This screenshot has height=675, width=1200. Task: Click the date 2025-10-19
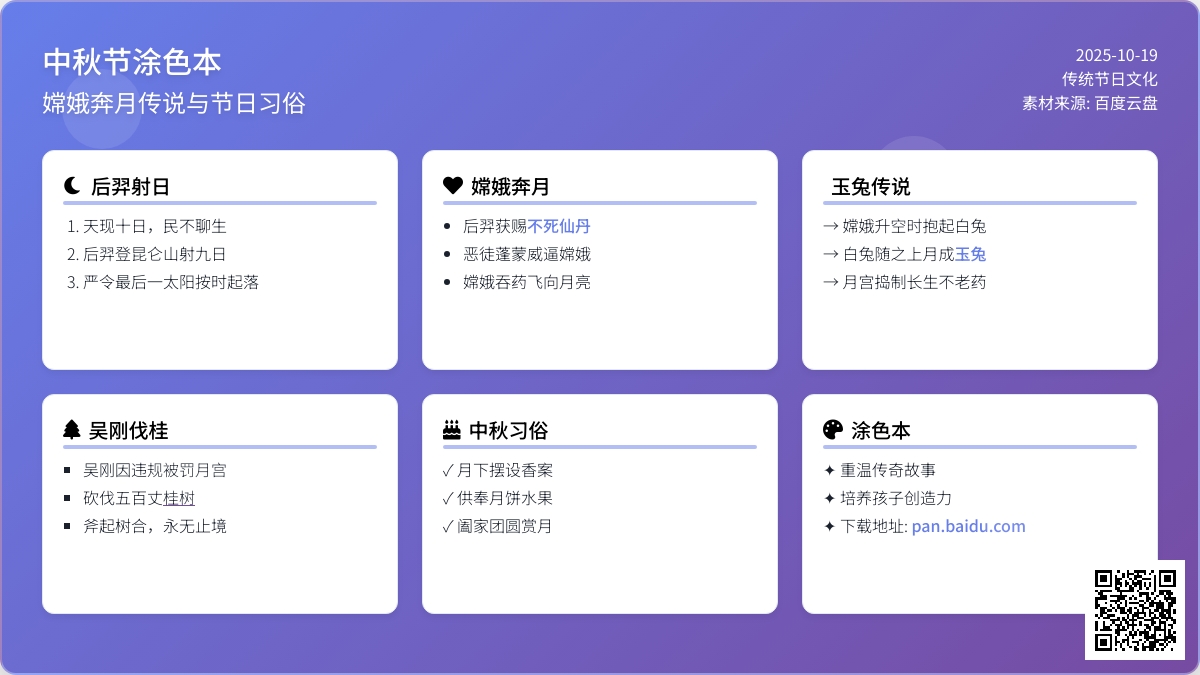tap(1116, 55)
